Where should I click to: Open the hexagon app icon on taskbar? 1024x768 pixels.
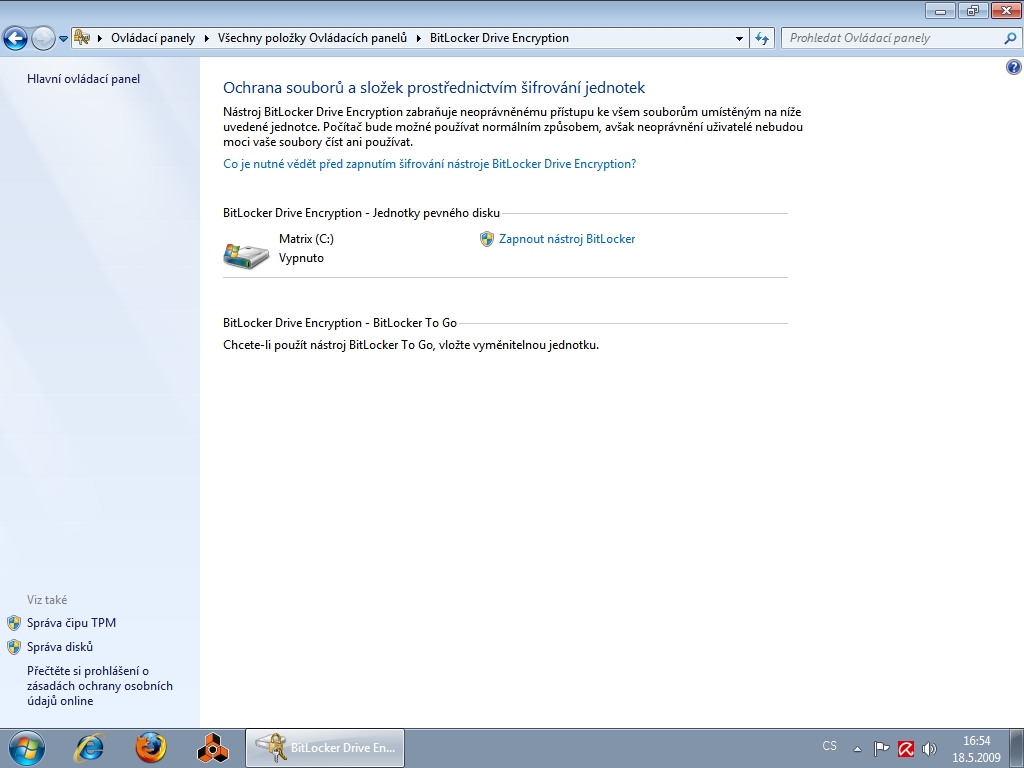(x=213, y=748)
